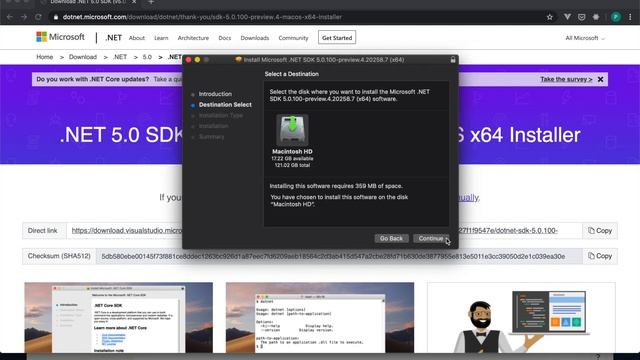This screenshot has height=360, width=640.
Task: Click the installer lock icon
Action: point(453,60)
